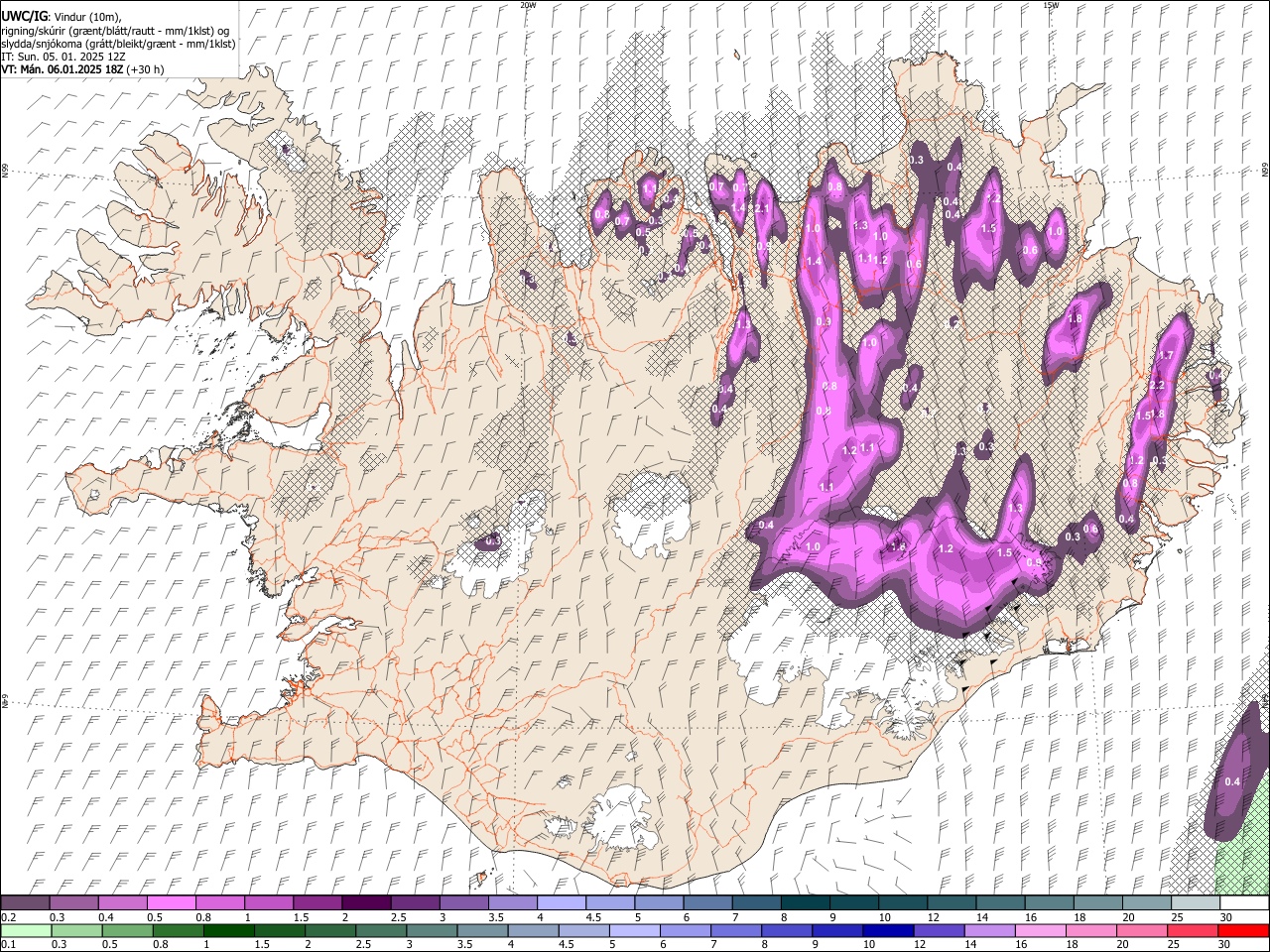Select the 'slydda/snjókoma (grátt/bleikt/grænt - mm/1klst)' line

(x=118, y=44)
